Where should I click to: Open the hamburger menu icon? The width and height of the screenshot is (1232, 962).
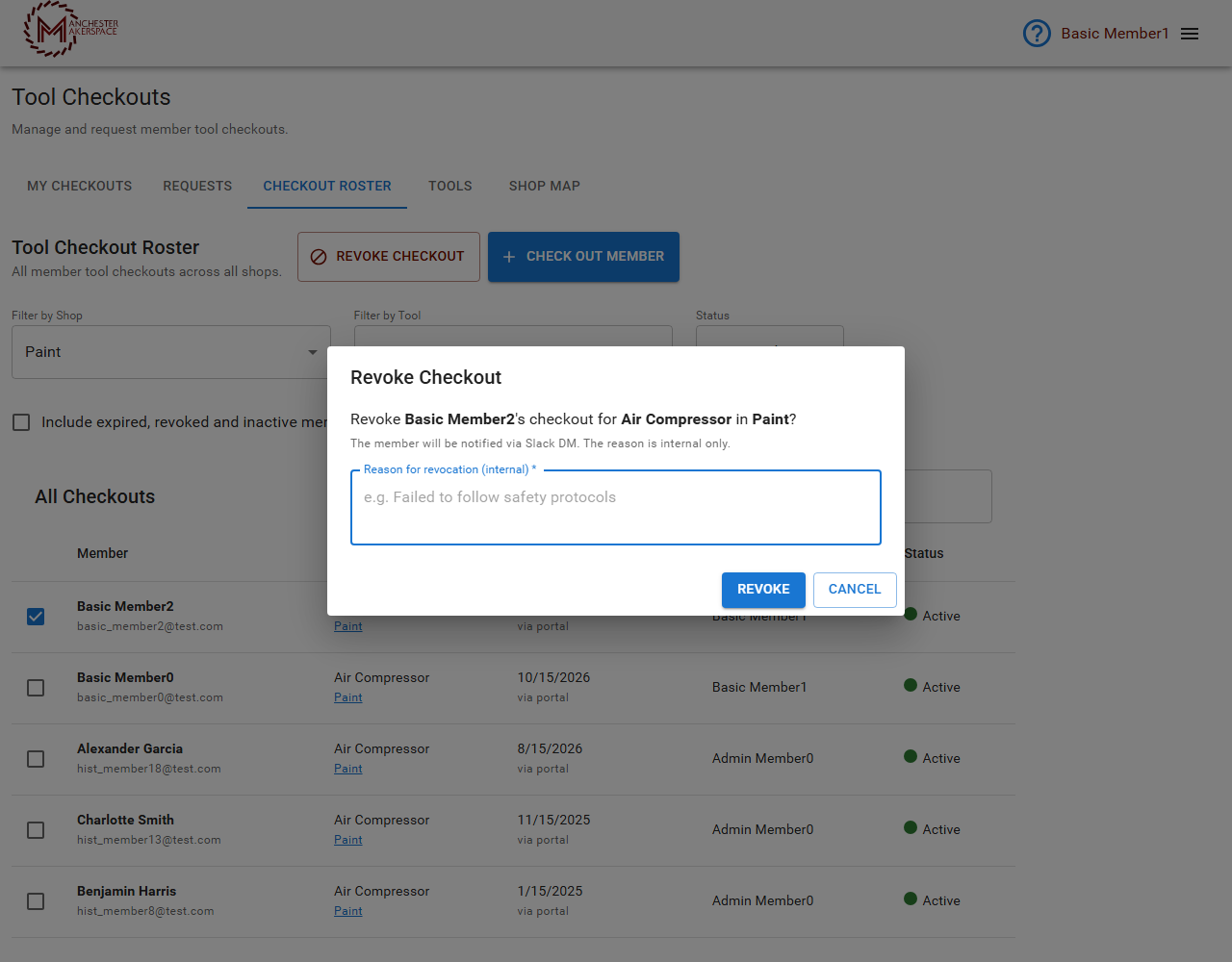(x=1190, y=34)
